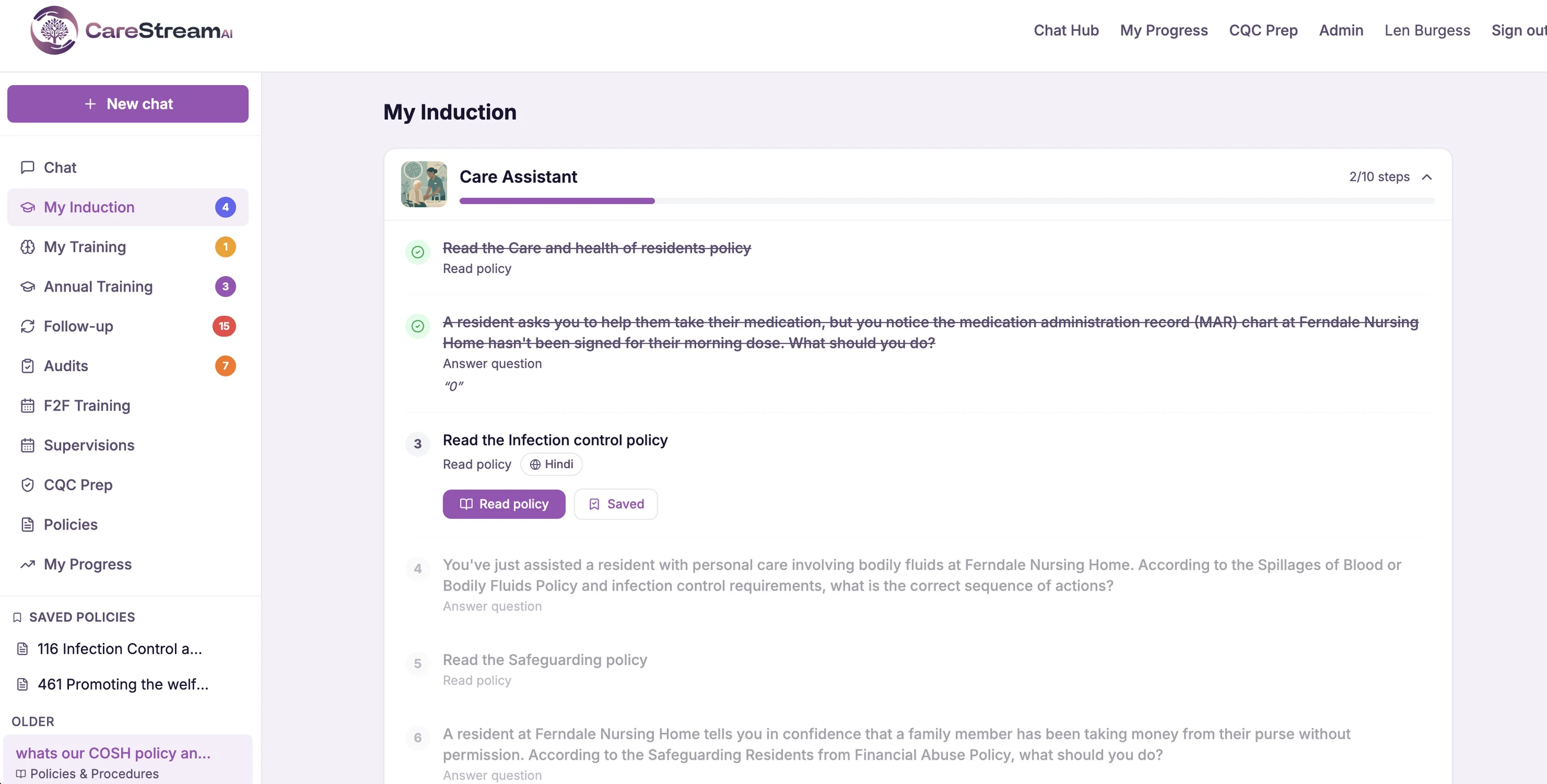Open My Progress in the top navigation
Viewport: 1547px width, 784px height.
click(x=1163, y=30)
